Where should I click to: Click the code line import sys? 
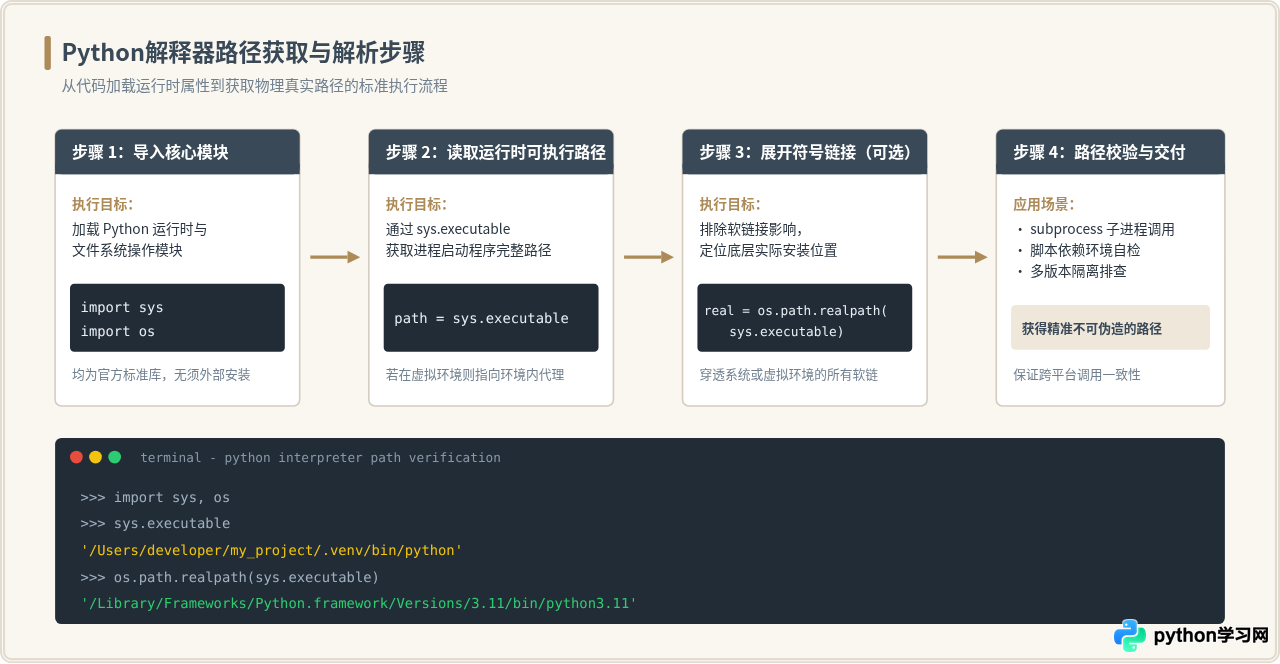[x=122, y=307]
